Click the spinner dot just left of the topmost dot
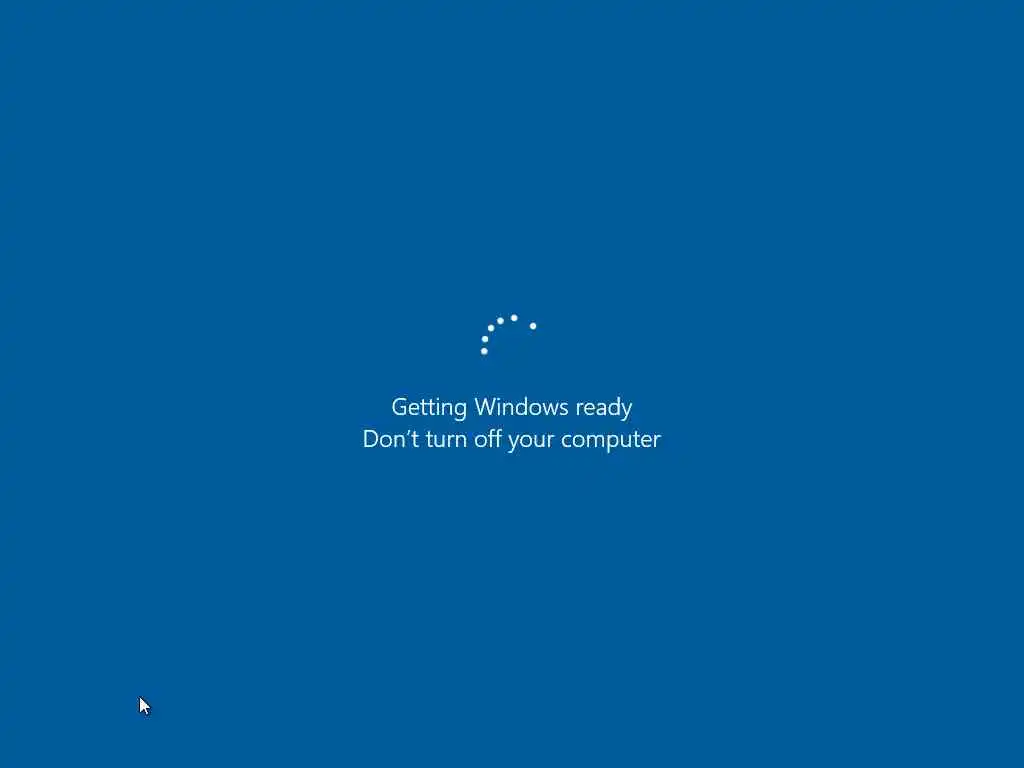Screen dimensions: 1024x768 500,321
